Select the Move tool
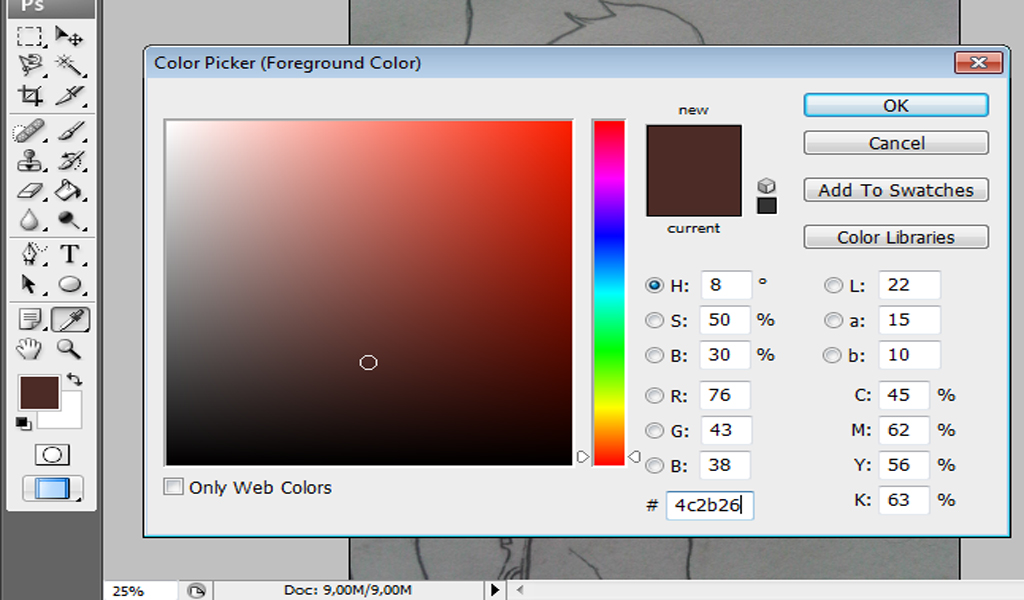This screenshot has width=1024, height=600. pyautogui.click(x=68, y=37)
